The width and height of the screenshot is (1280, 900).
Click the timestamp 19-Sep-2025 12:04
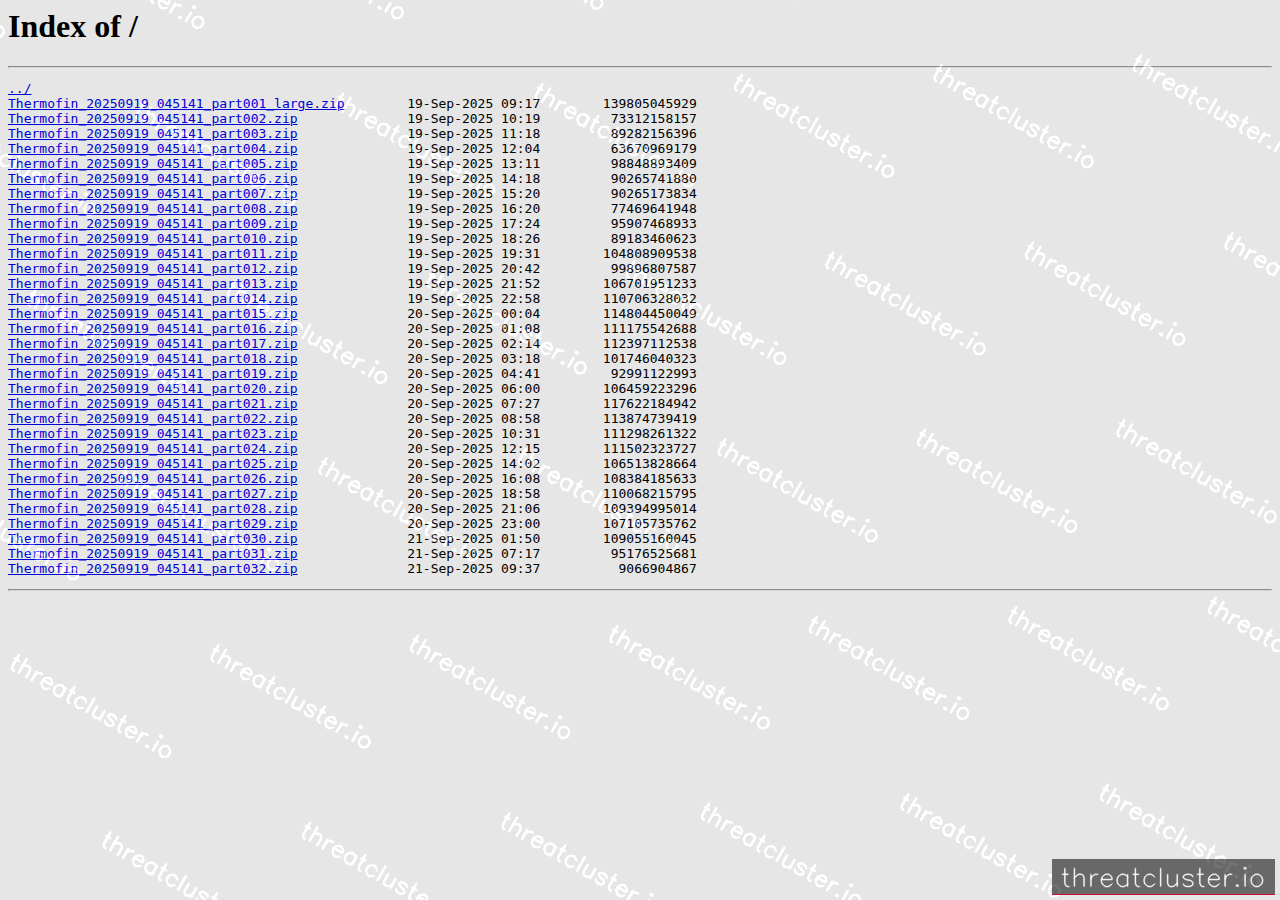pos(474,149)
